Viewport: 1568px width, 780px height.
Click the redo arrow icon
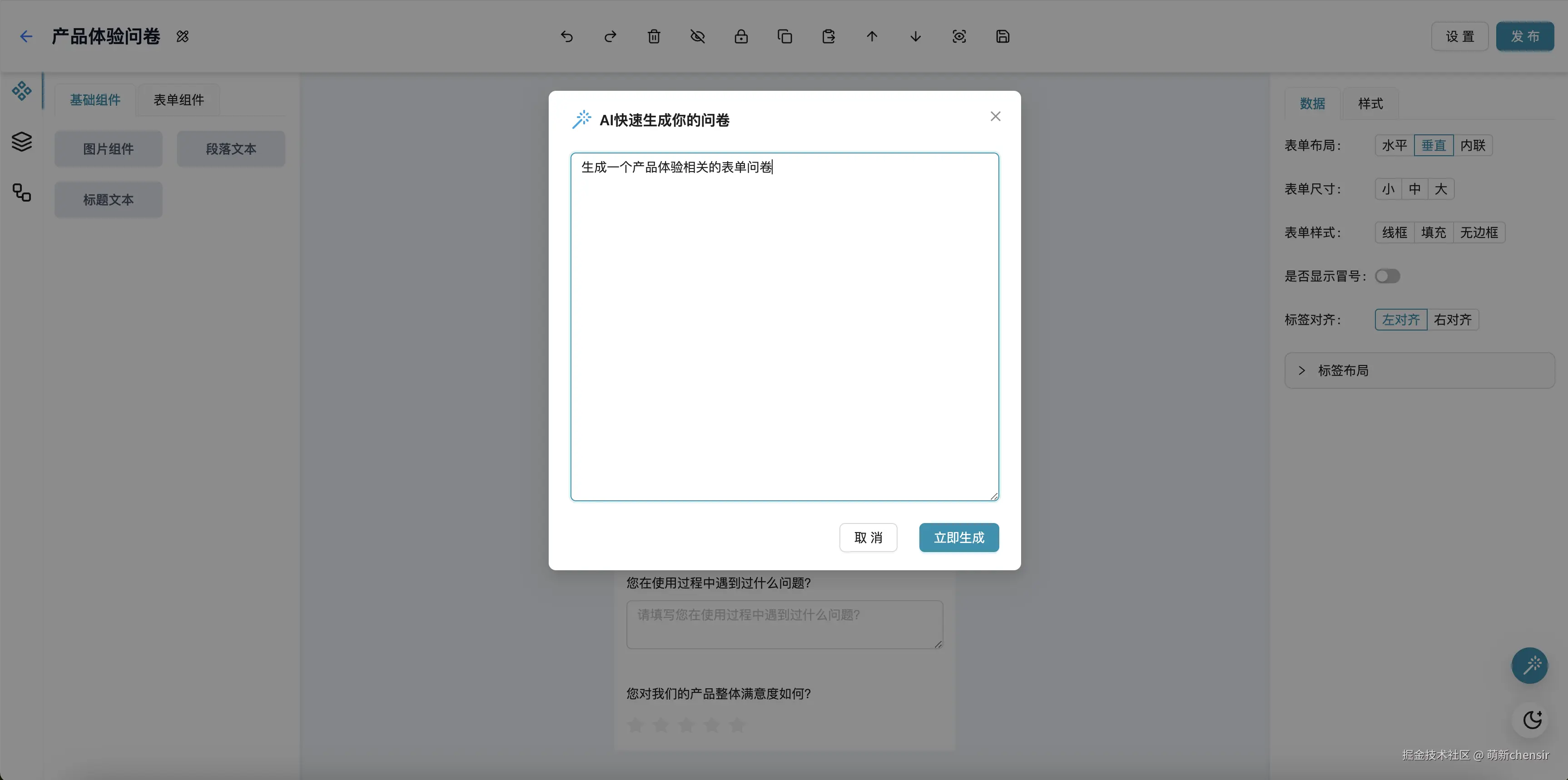tap(610, 36)
